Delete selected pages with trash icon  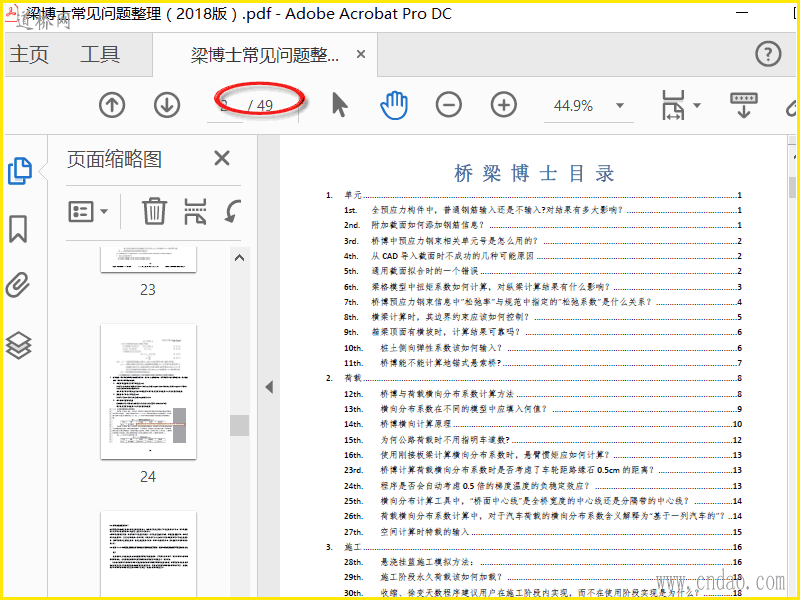pyautogui.click(x=154, y=211)
